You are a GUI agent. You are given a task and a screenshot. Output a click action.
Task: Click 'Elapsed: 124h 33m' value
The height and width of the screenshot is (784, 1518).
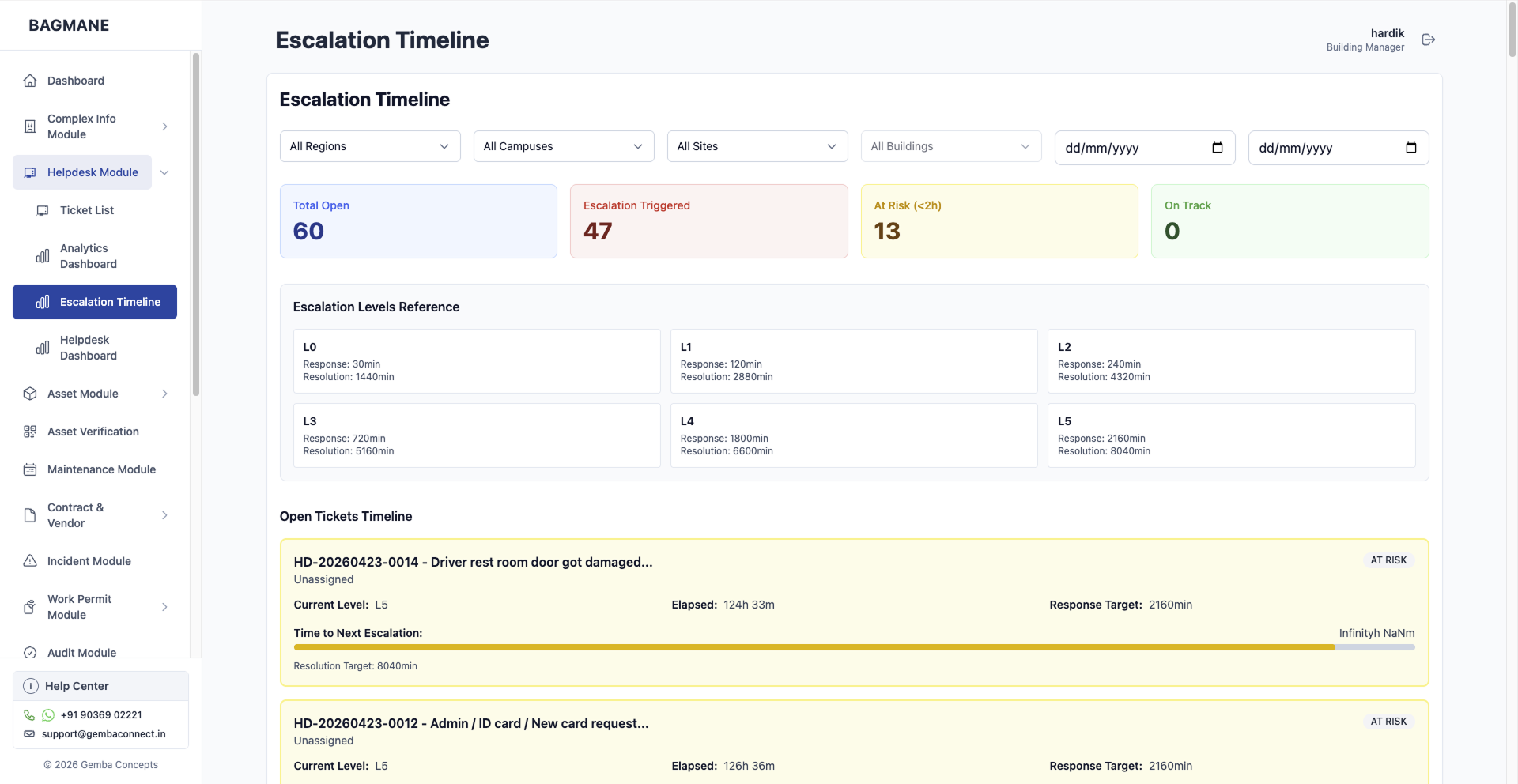click(x=723, y=605)
